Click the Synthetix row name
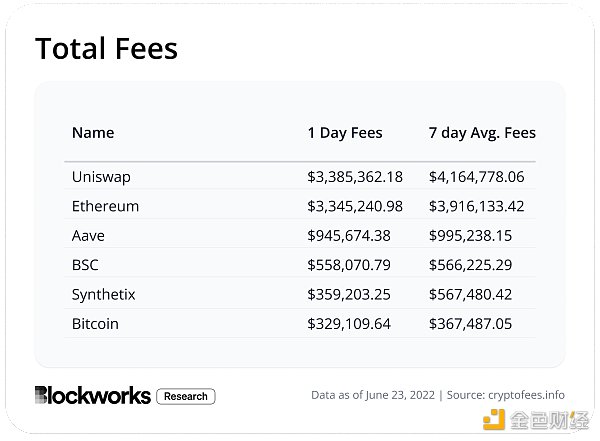Image resolution: width=600 pixels, height=441 pixels. [x=103, y=295]
